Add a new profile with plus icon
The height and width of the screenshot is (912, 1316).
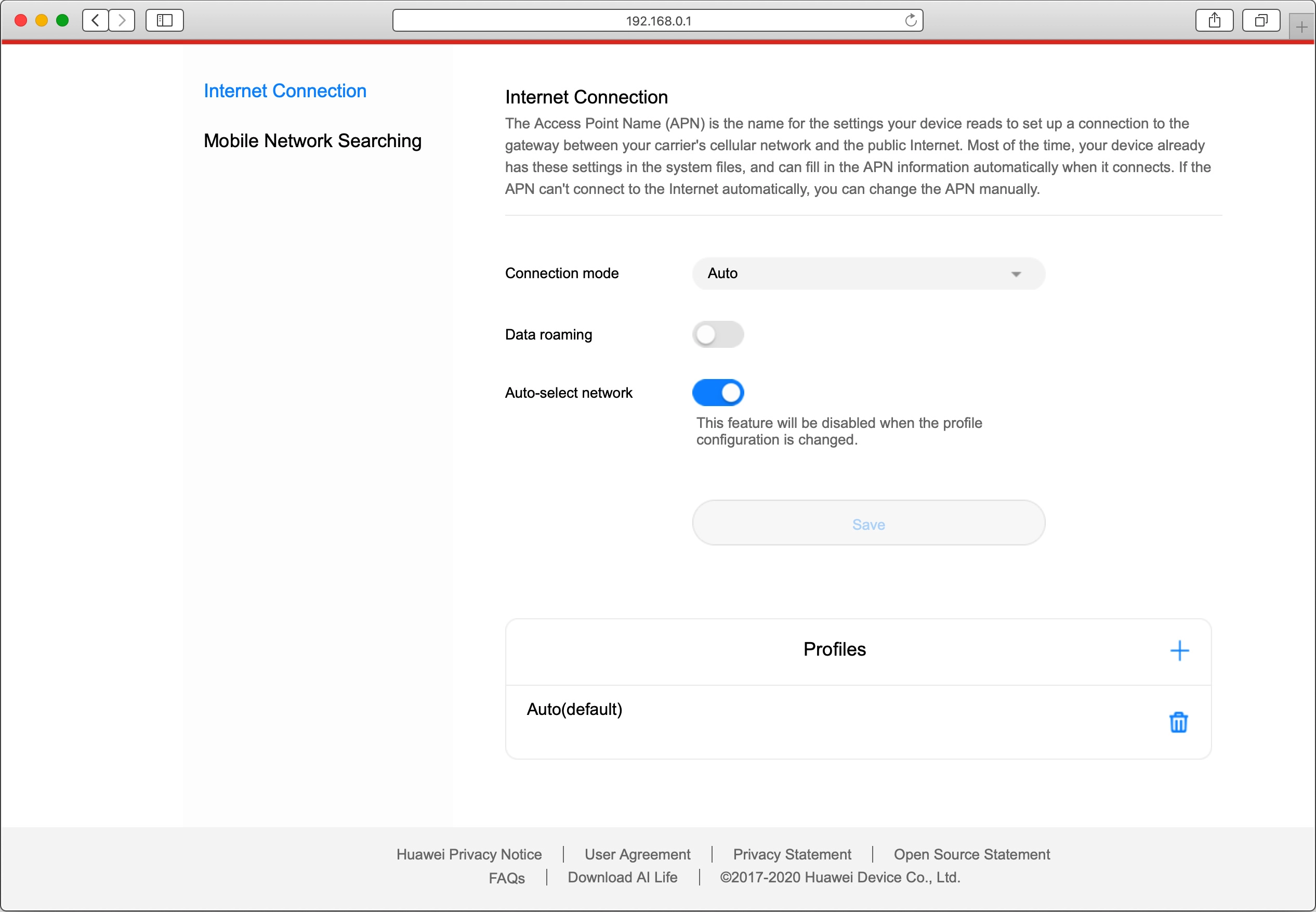(x=1179, y=650)
